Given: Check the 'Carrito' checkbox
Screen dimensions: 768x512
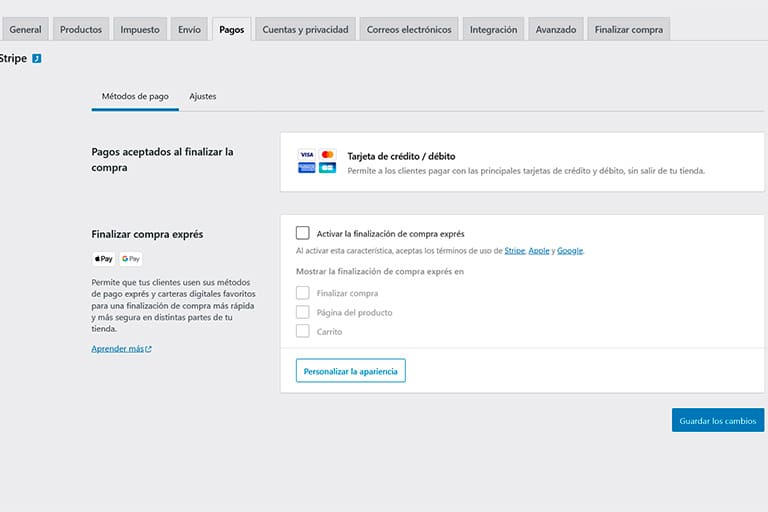Looking at the screenshot, I should click(303, 331).
